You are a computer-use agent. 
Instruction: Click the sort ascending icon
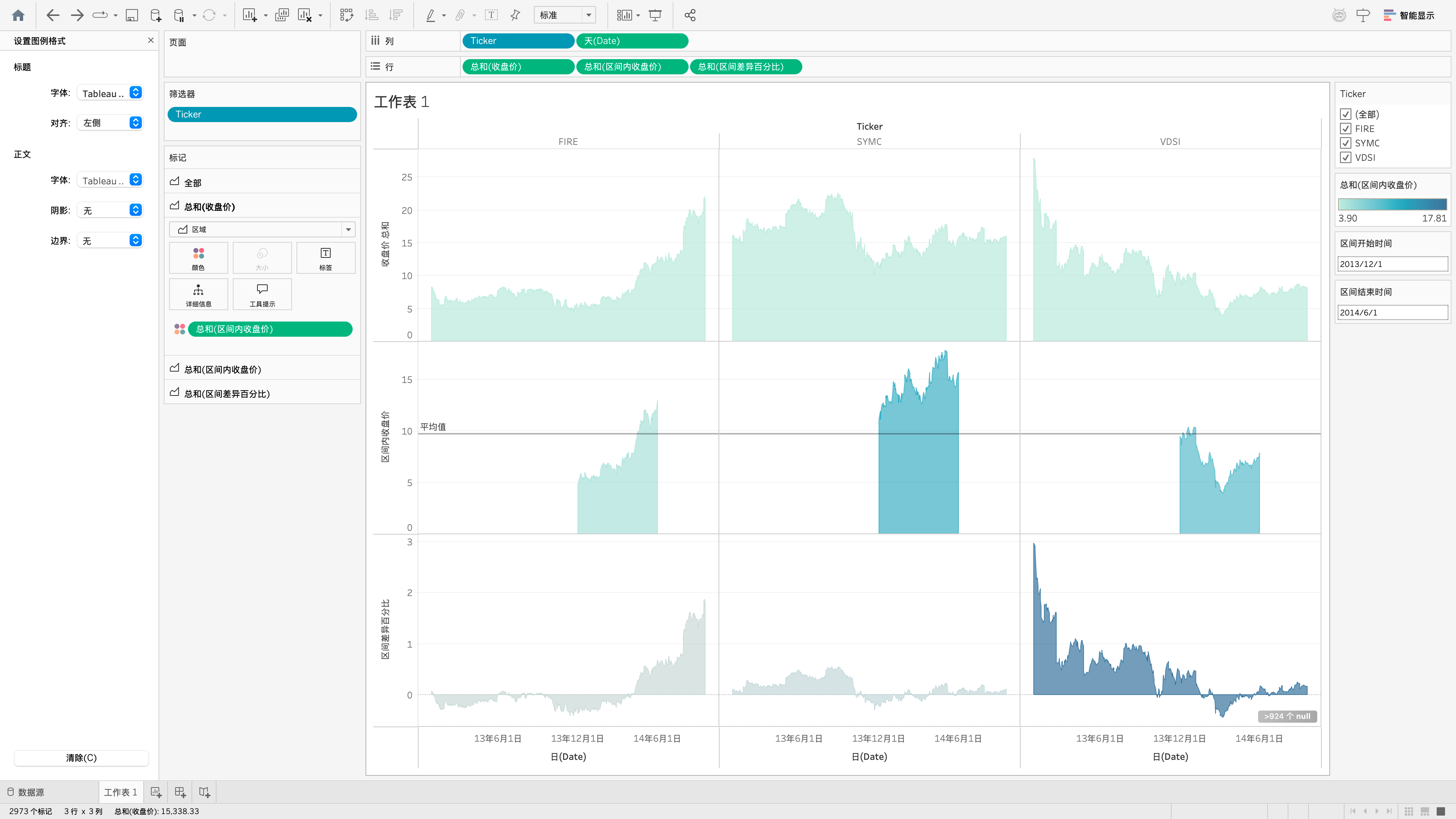click(x=371, y=15)
